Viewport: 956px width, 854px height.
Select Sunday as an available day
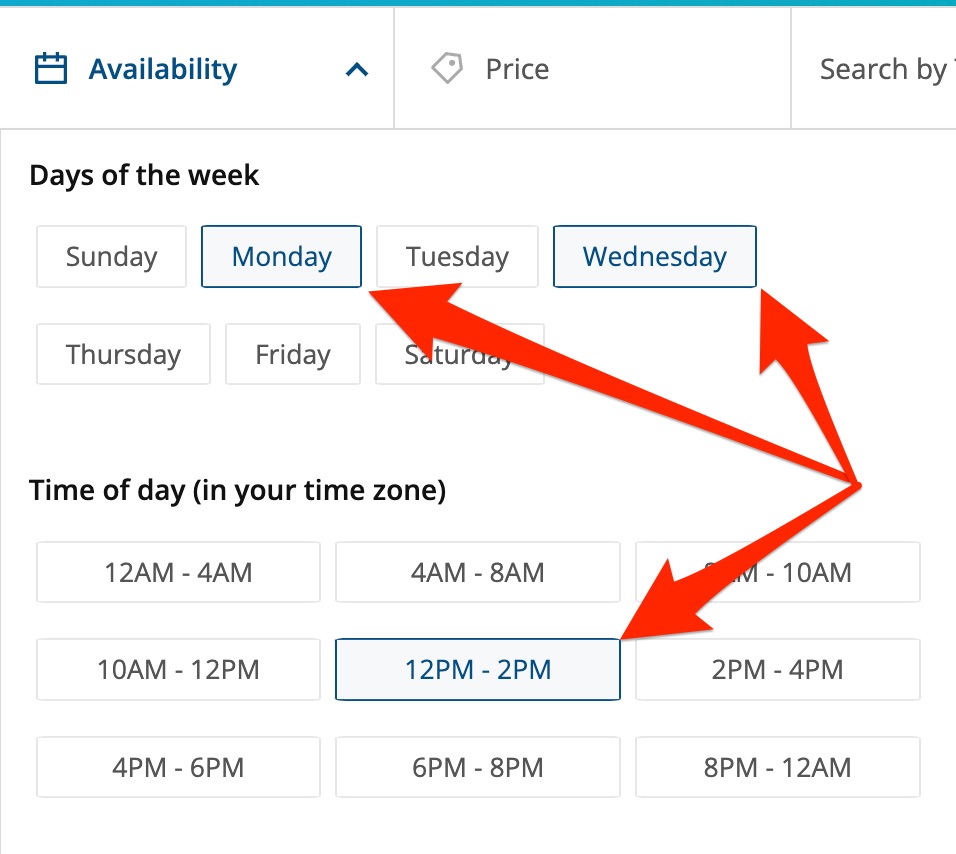(x=111, y=257)
